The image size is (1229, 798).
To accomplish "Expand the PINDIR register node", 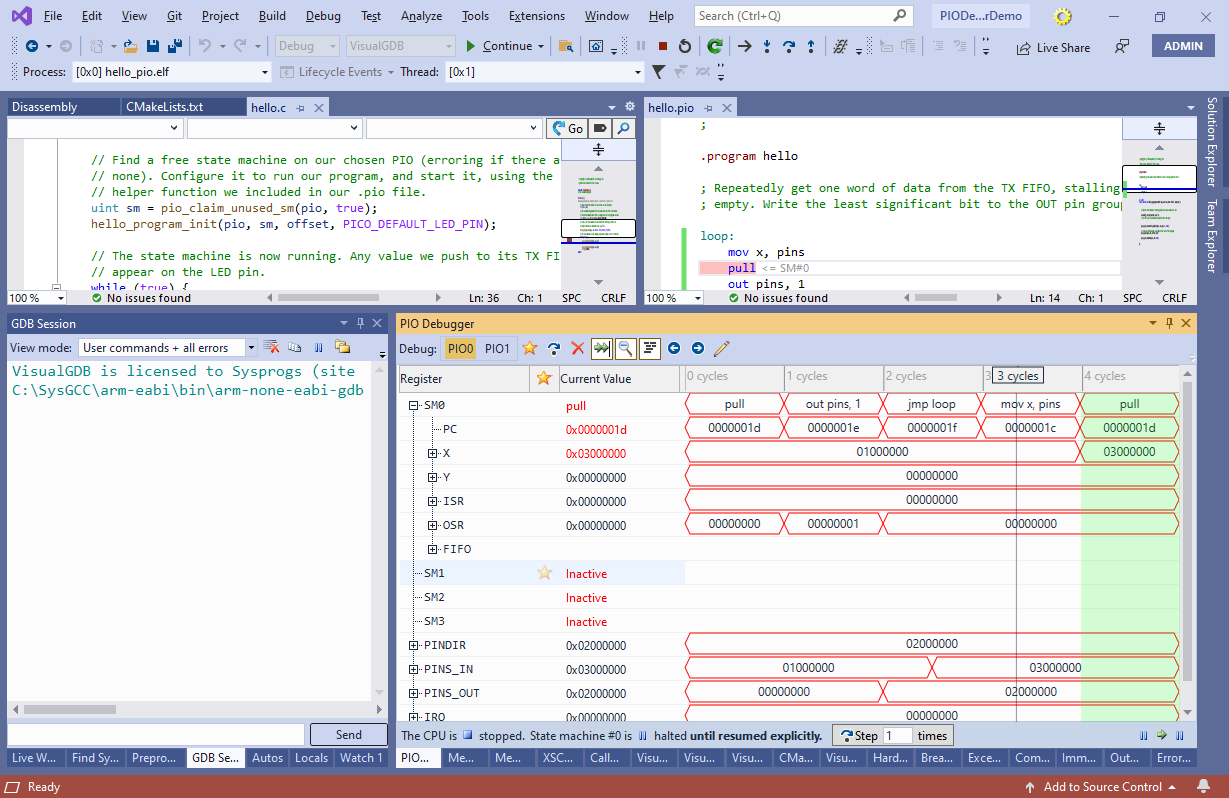I will (x=413, y=645).
